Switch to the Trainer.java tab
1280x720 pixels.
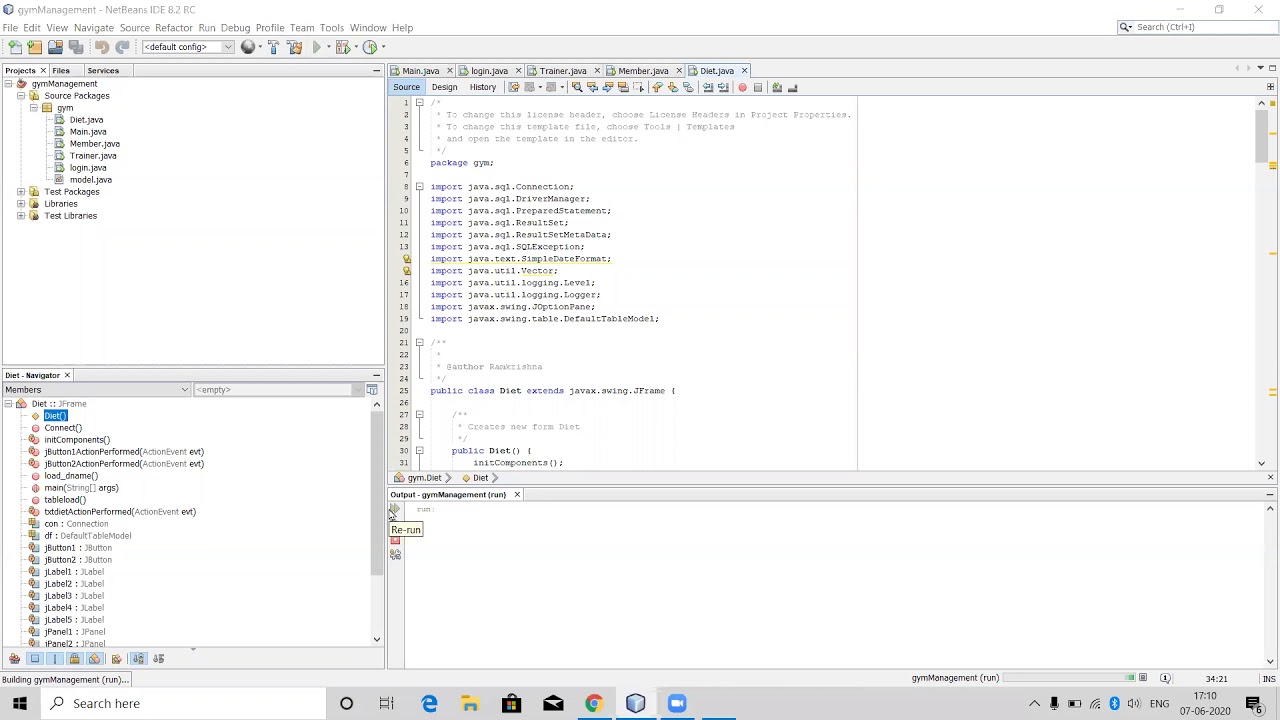coord(562,71)
